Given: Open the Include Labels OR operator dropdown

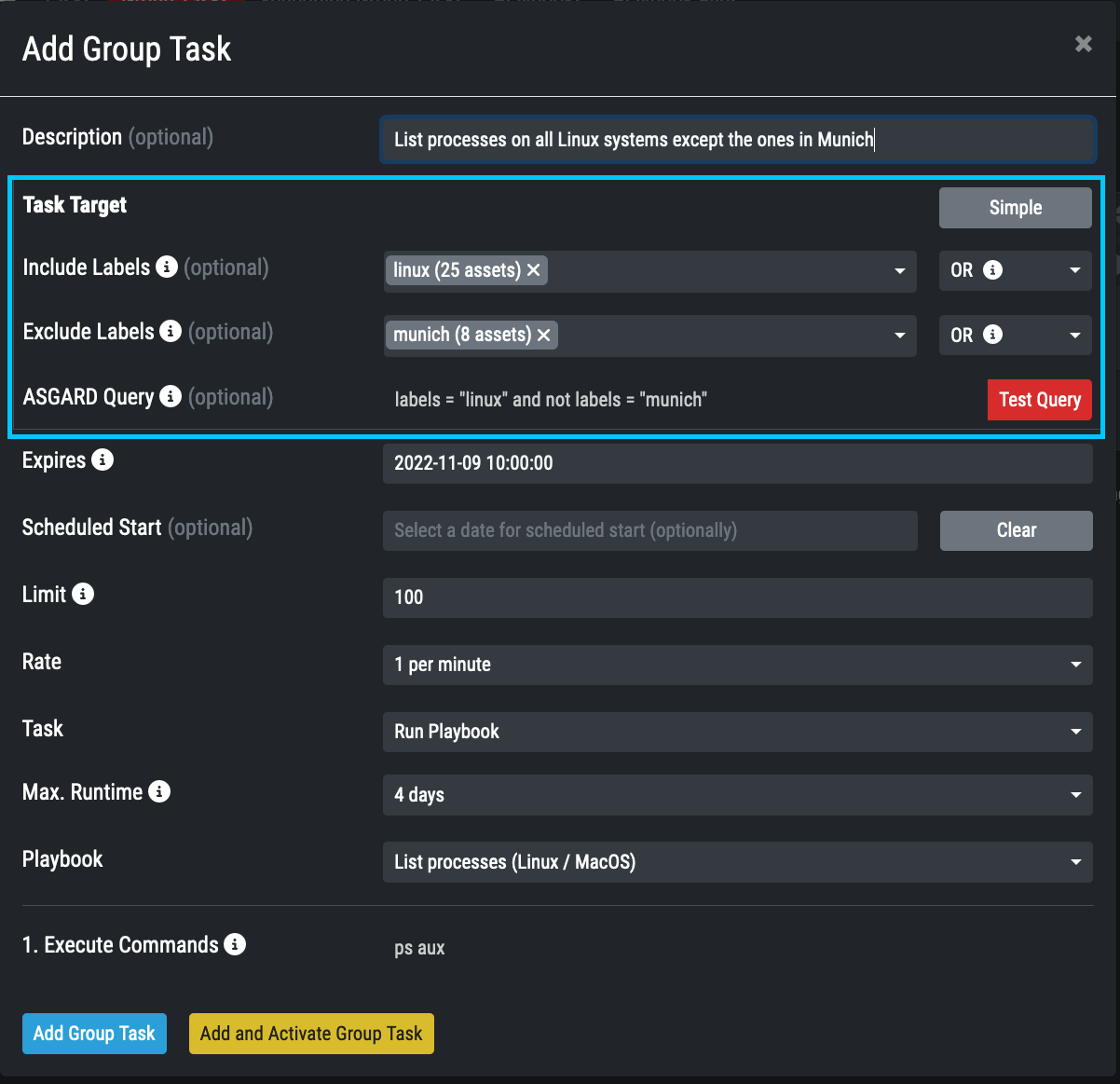Looking at the screenshot, I should pyautogui.click(x=1015, y=270).
